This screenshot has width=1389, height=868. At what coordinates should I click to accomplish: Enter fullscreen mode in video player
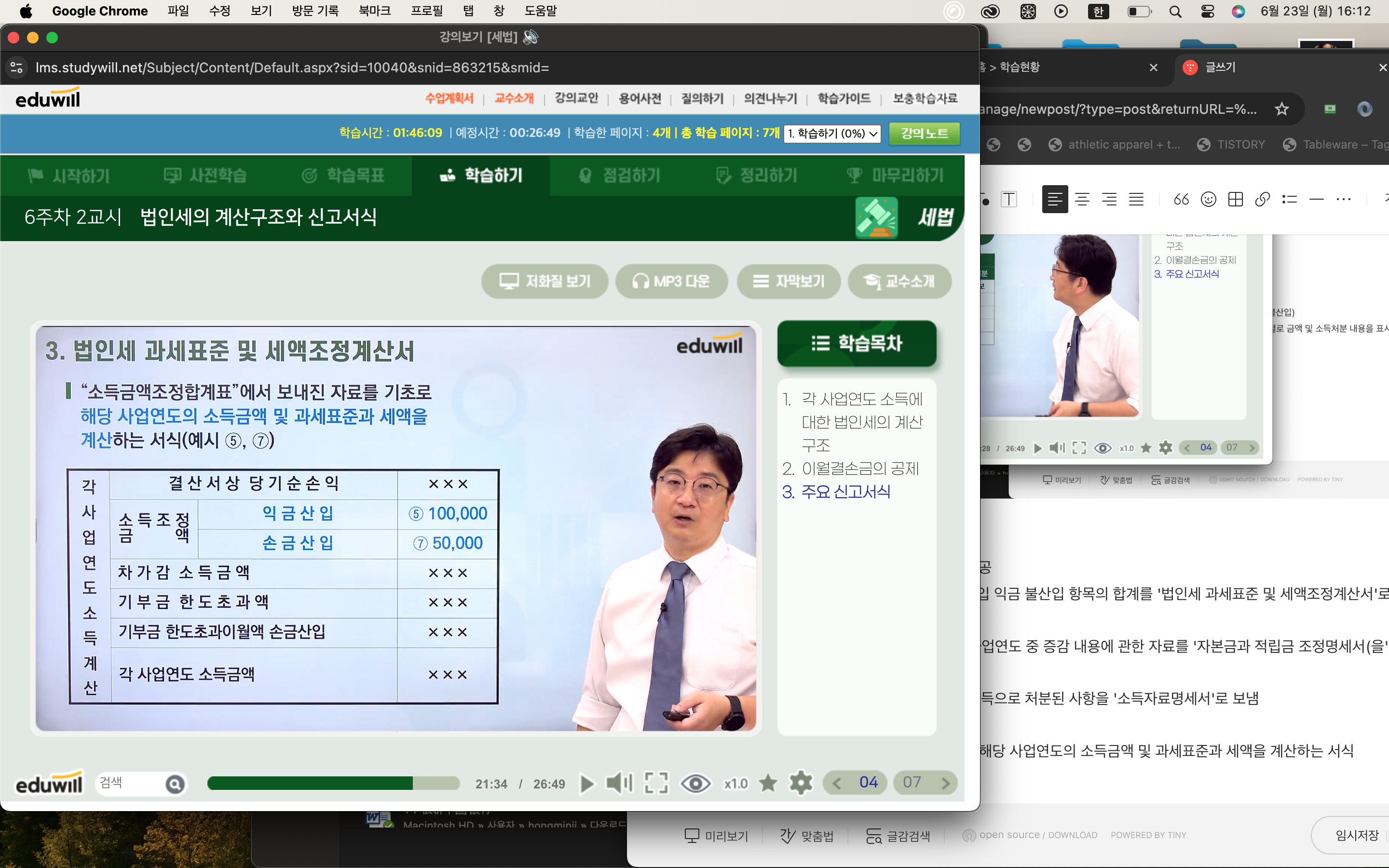[x=656, y=783]
